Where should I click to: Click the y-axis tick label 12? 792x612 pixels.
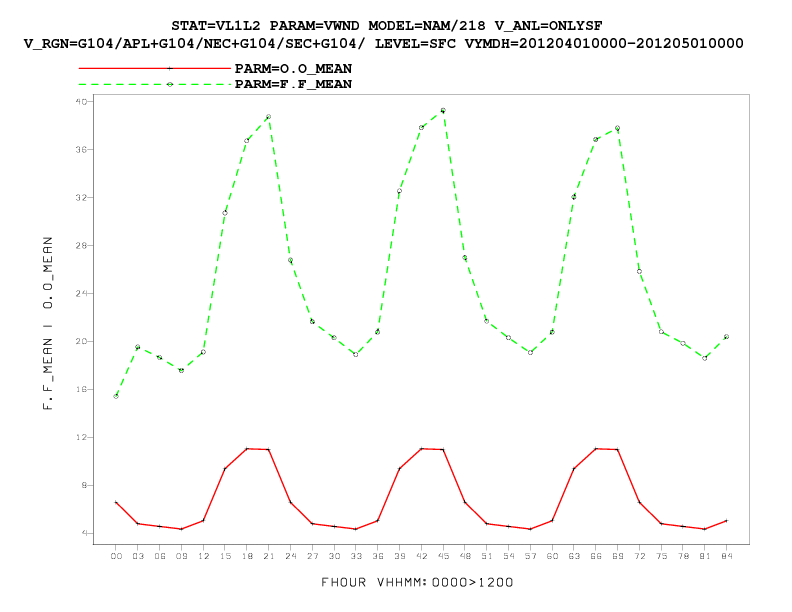pos(81,437)
